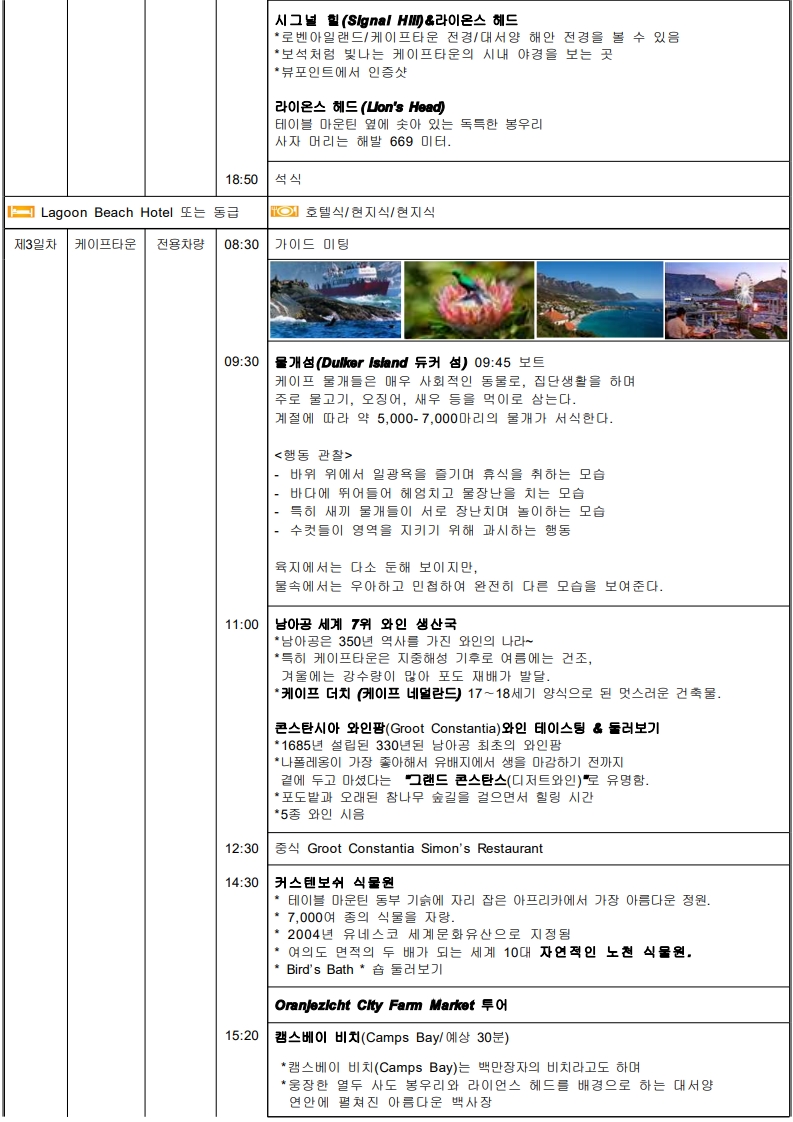Click the 케이프타운 city cell
793x1122 pixels.
pyautogui.click(x=106, y=244)
